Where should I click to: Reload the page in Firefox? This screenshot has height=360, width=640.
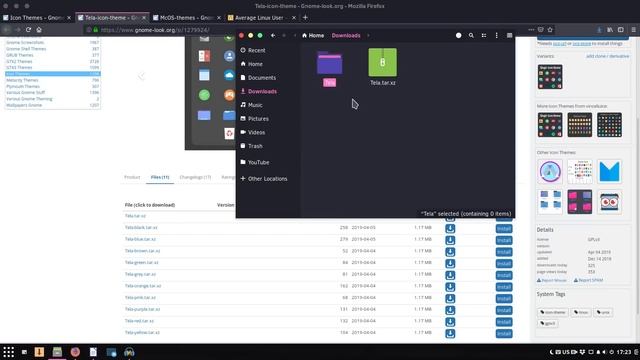coord(28,29)
